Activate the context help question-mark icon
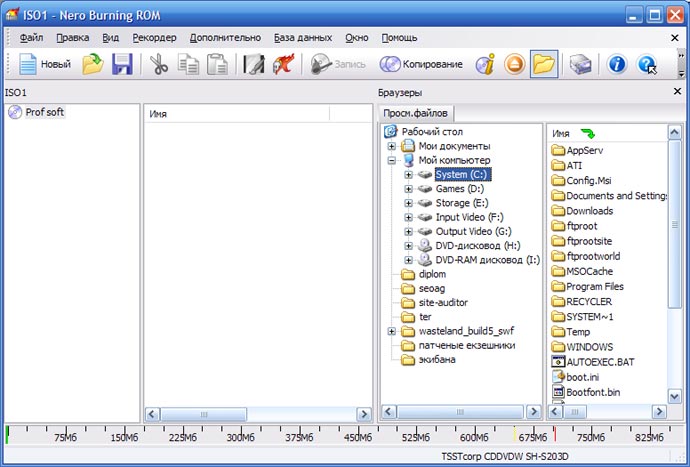The width and height of the screenshot is (690, 467). 647,64
